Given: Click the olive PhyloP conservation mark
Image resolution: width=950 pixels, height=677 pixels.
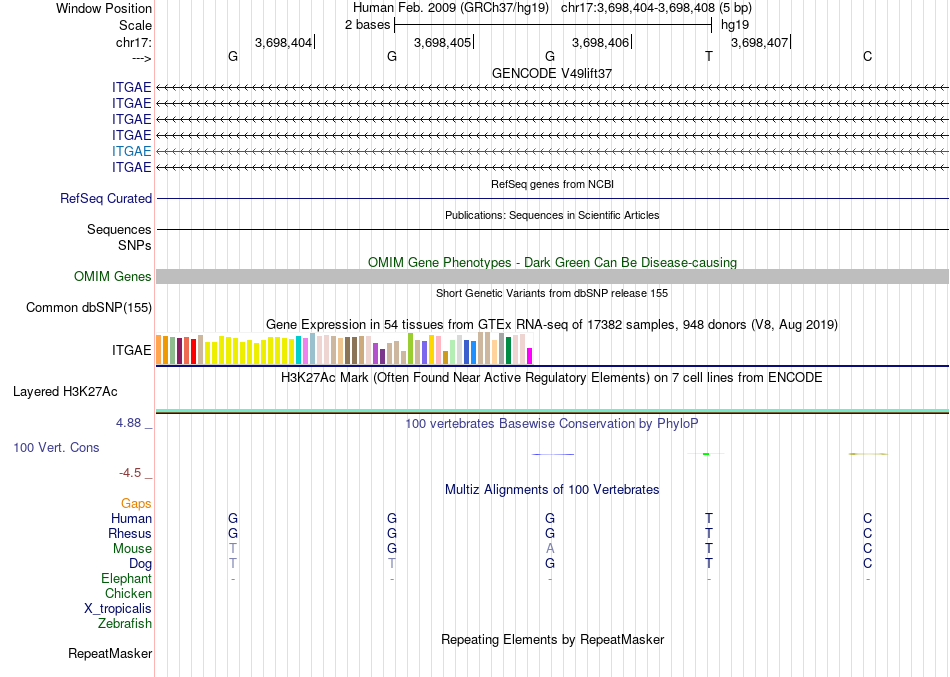Looking at the screenshot, I should 868,453.
